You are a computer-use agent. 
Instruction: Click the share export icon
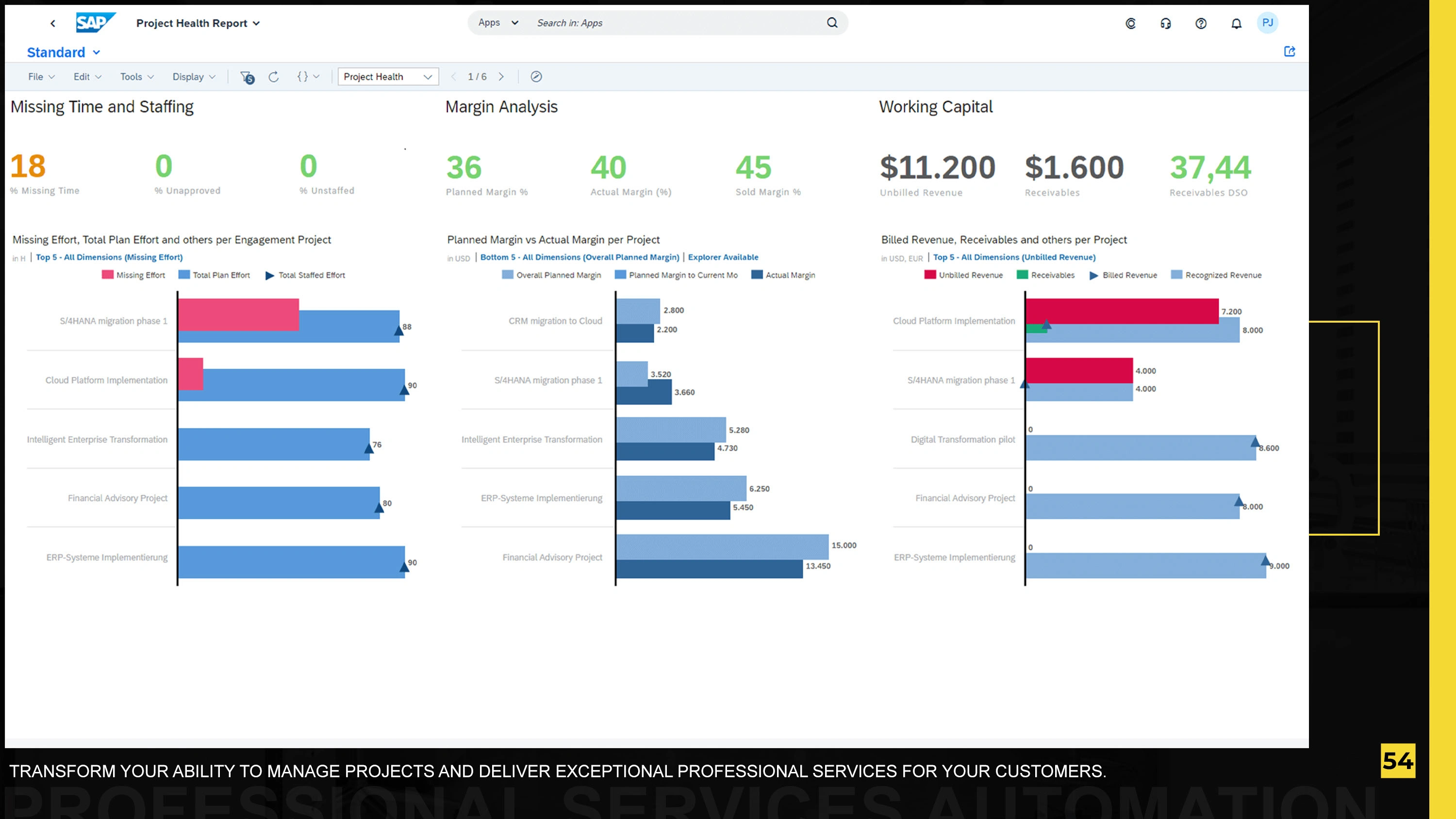click(1289, 51)
